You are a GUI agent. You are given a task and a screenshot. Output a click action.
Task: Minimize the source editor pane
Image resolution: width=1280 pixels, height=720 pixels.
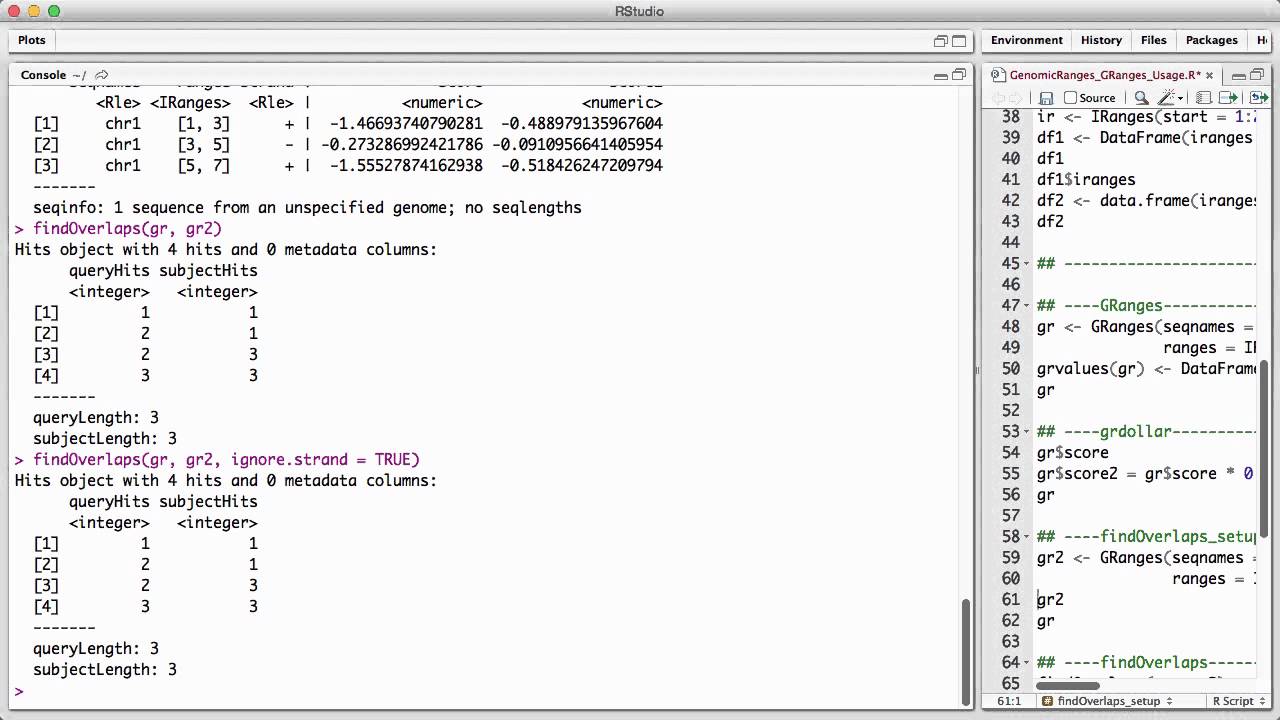1239,75
